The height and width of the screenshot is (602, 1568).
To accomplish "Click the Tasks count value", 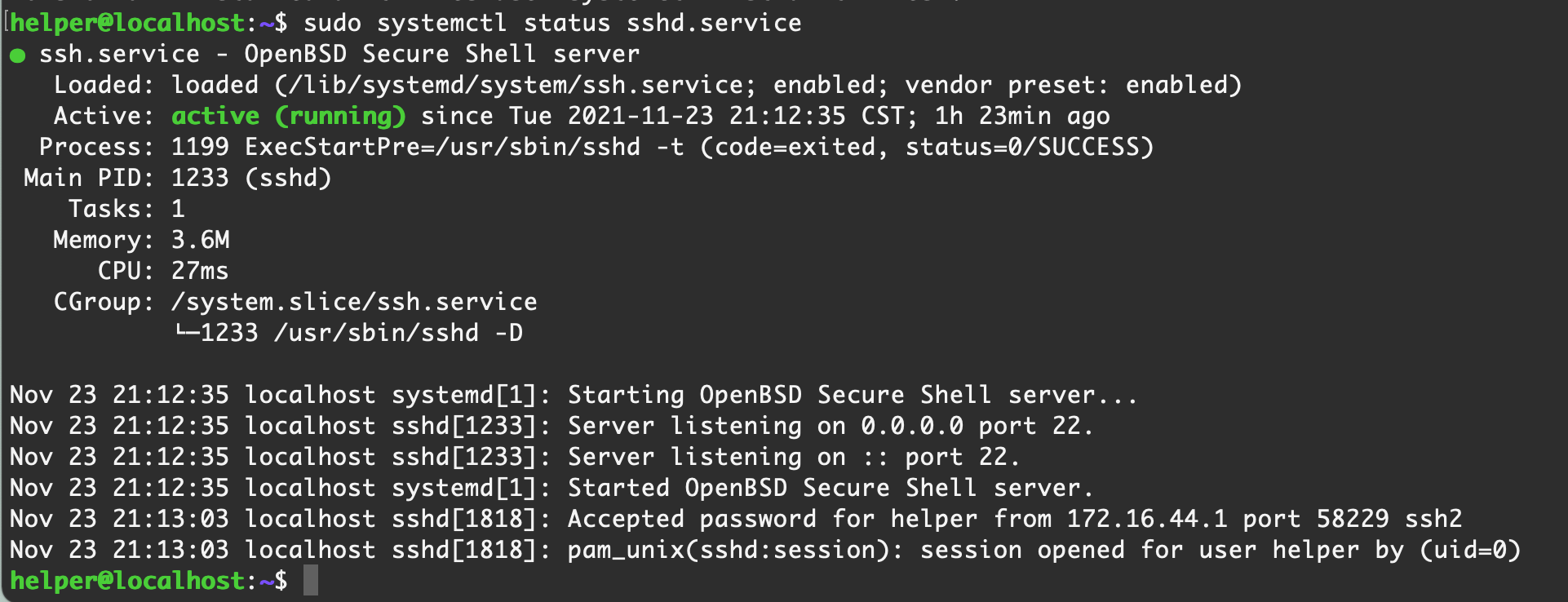I will [178, 210].
